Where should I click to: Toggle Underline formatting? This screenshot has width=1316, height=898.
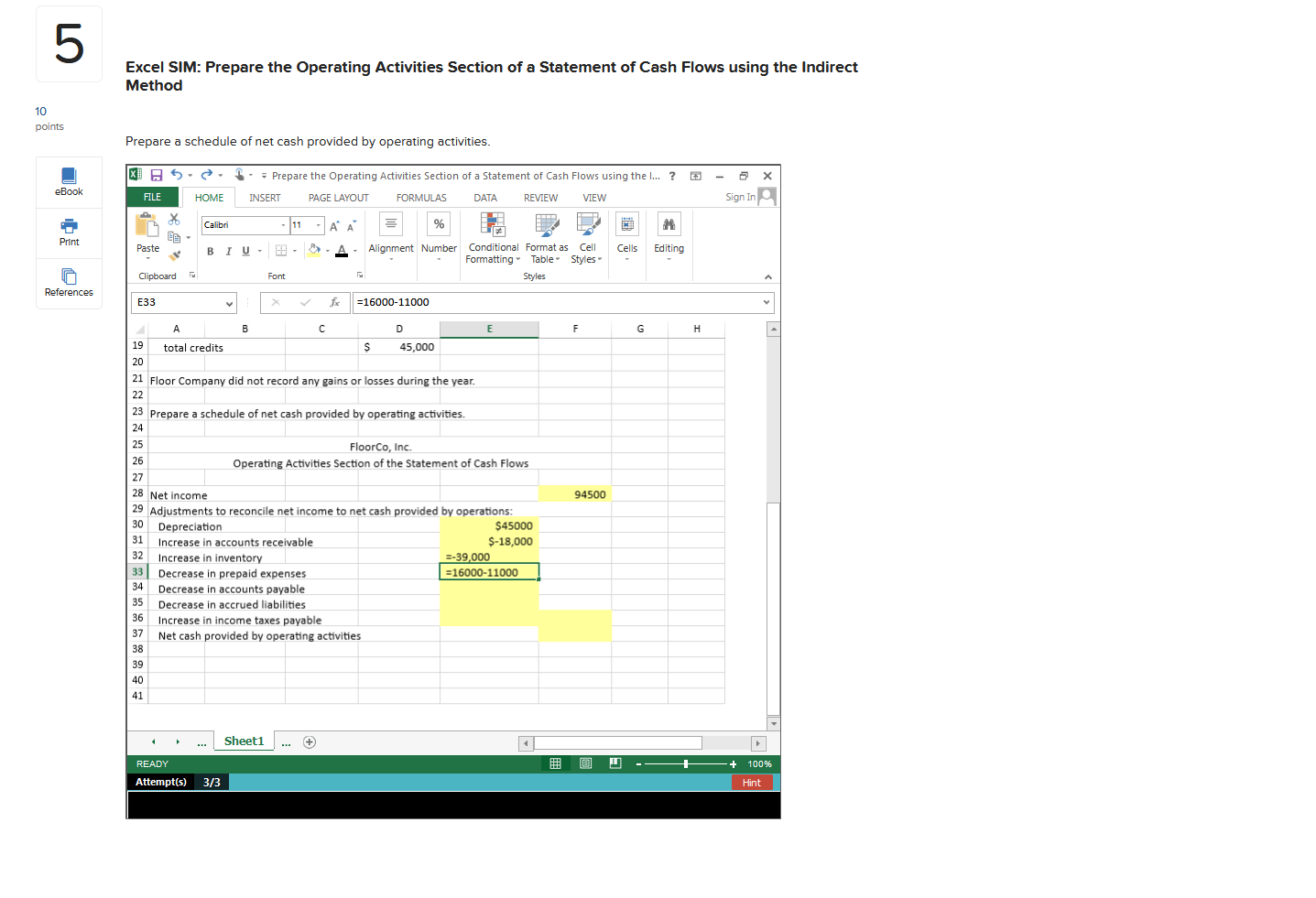245,250
